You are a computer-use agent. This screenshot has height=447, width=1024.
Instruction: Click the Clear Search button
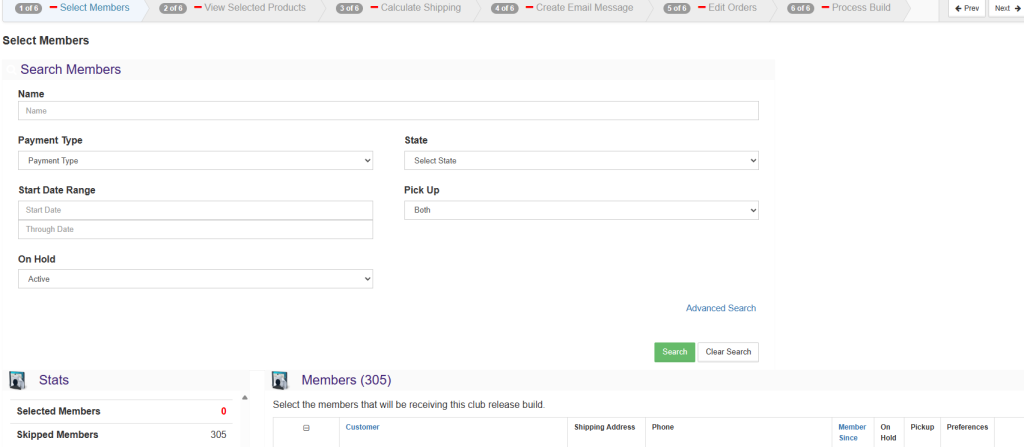click(727, 352)
